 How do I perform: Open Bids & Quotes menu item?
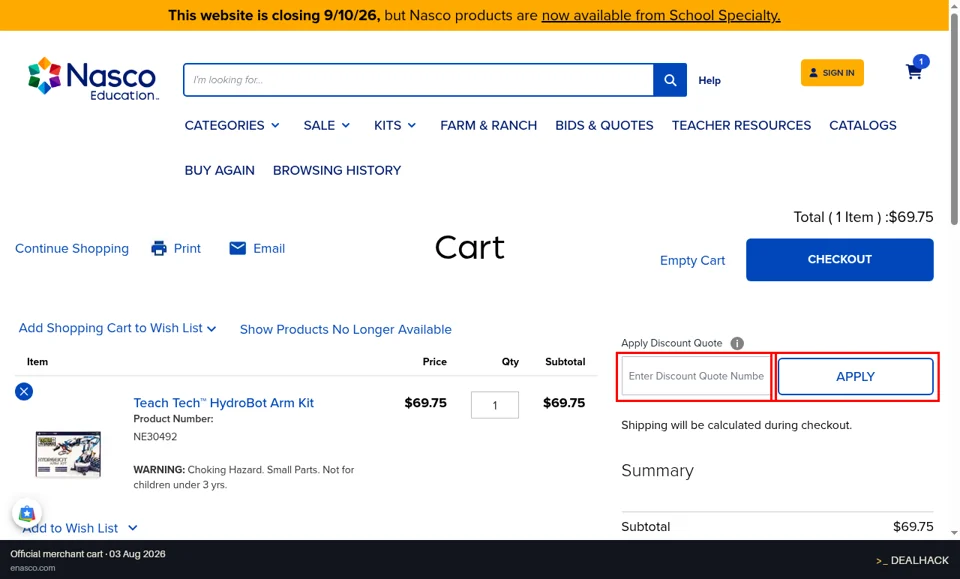[x=604, y=125]
